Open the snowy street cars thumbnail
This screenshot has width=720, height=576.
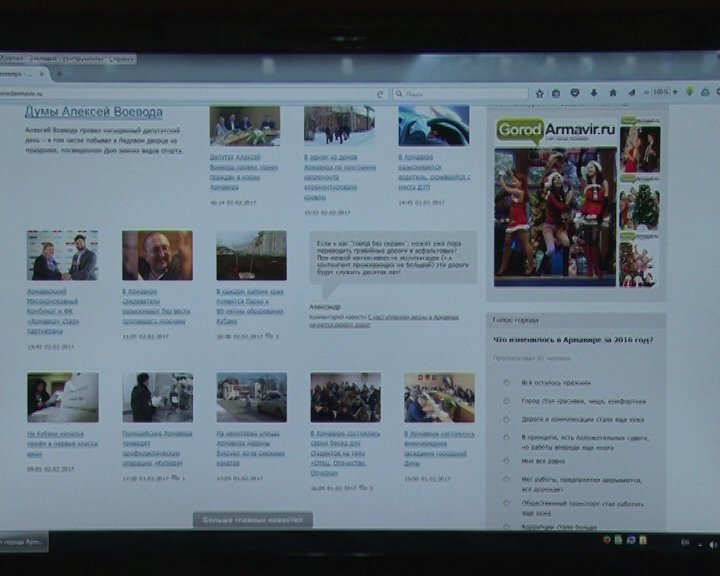(x=252, y=397)
